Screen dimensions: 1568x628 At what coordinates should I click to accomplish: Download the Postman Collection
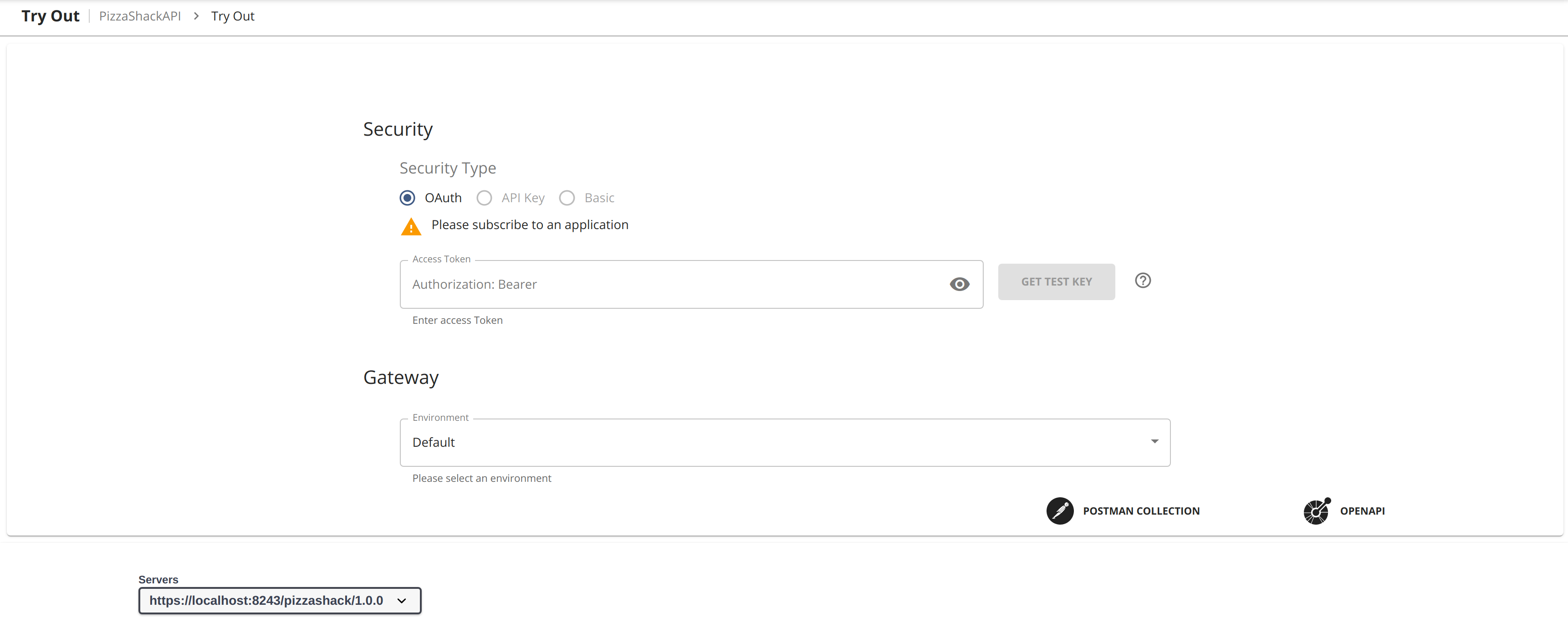[1141, 511]
